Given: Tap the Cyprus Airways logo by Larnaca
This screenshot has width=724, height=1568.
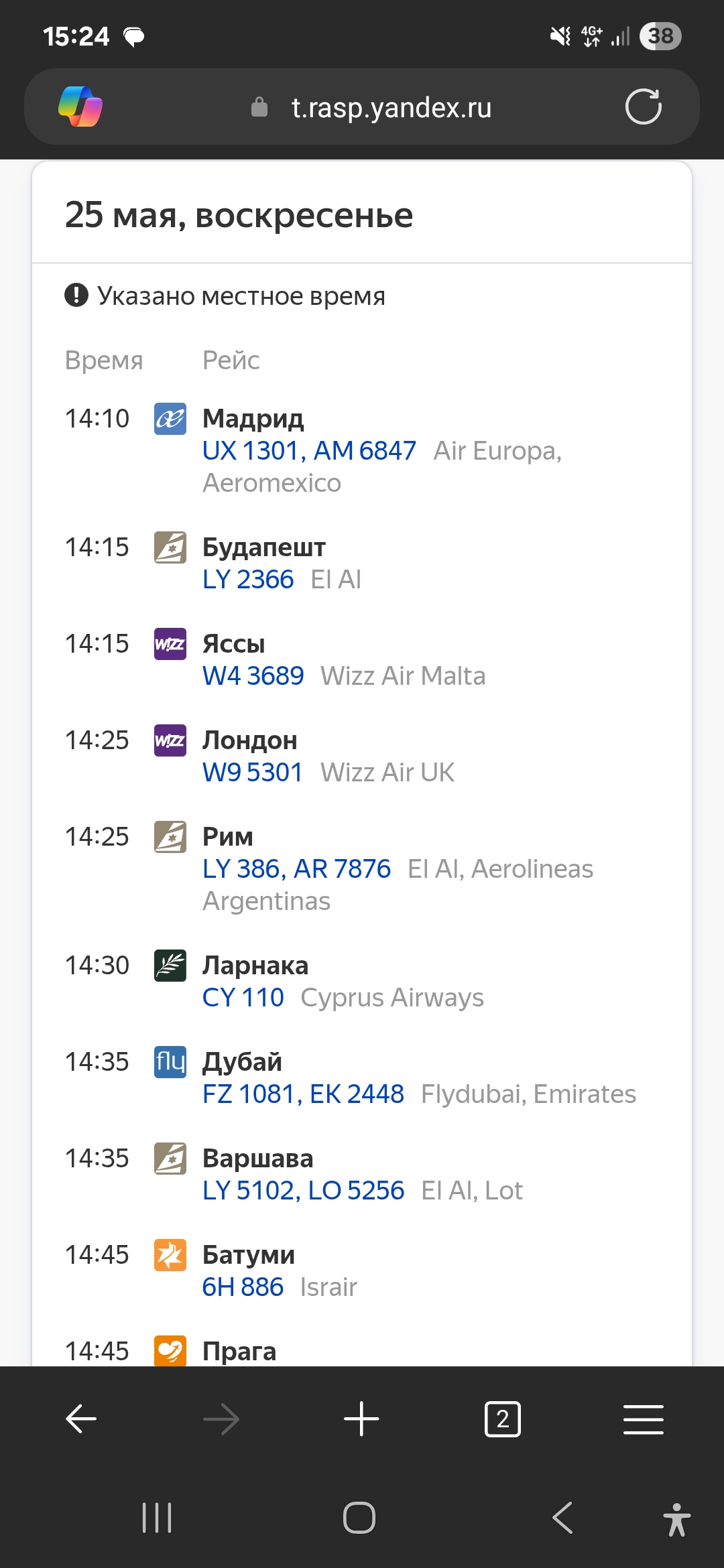Looking at the screenshot, I should pos(170,966).
